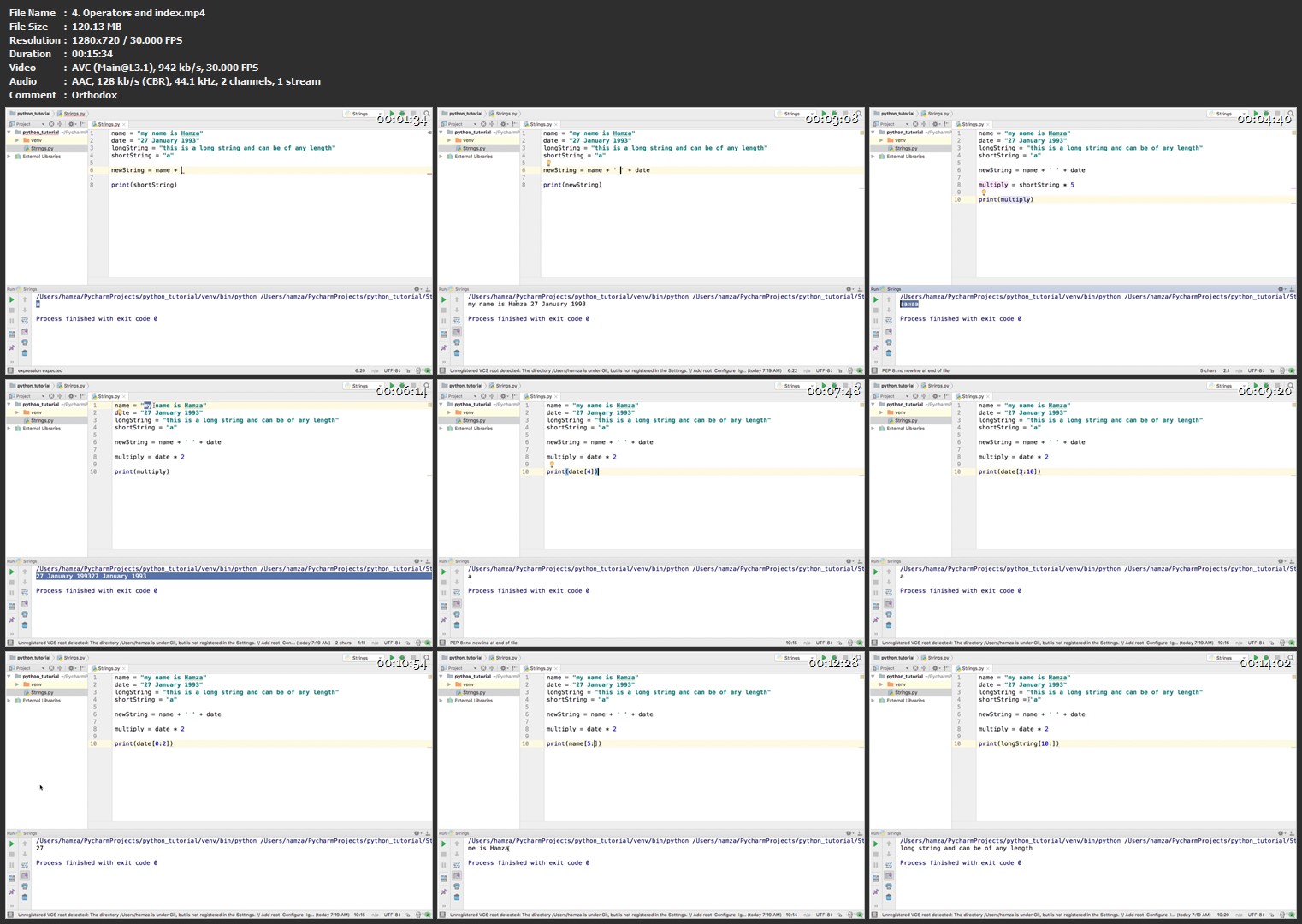The image size is (1302, 924).
Task: Click the comment value 'Orthodox'
Action: [x=95, y=95]
